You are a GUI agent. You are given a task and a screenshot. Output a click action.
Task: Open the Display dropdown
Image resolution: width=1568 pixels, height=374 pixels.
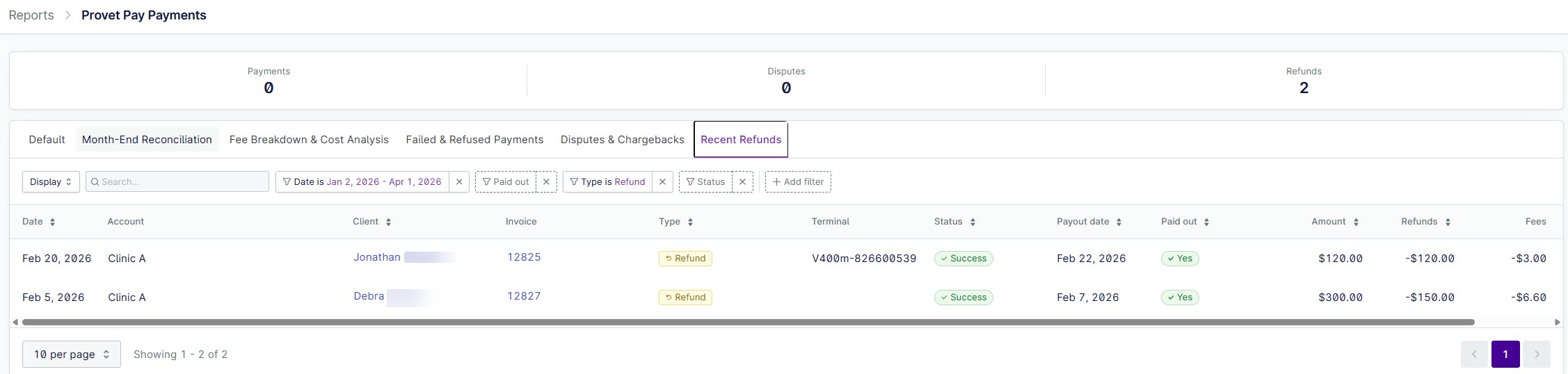(51, 182)
